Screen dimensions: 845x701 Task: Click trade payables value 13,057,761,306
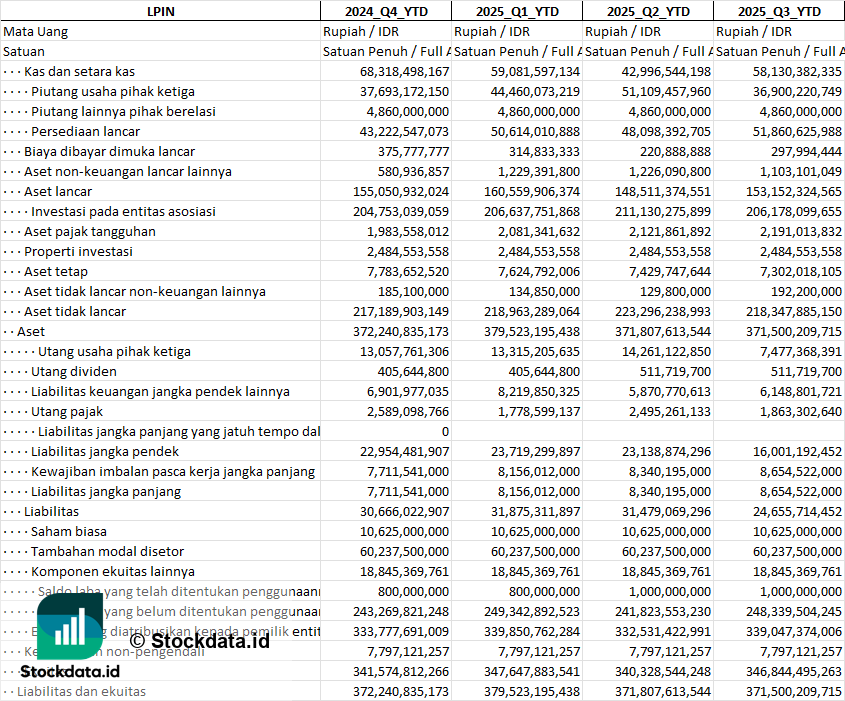(404, 352)
